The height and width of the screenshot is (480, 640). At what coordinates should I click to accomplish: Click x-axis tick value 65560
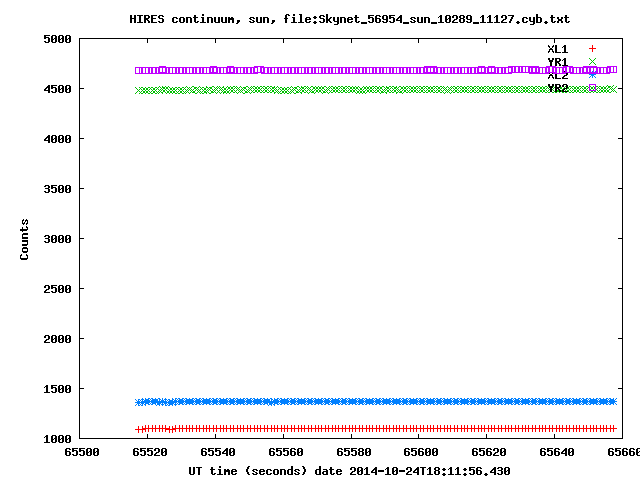(286, 452)
